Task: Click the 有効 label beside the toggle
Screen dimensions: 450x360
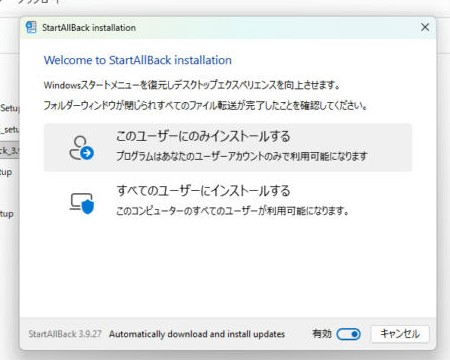Action: pos(322,334)
